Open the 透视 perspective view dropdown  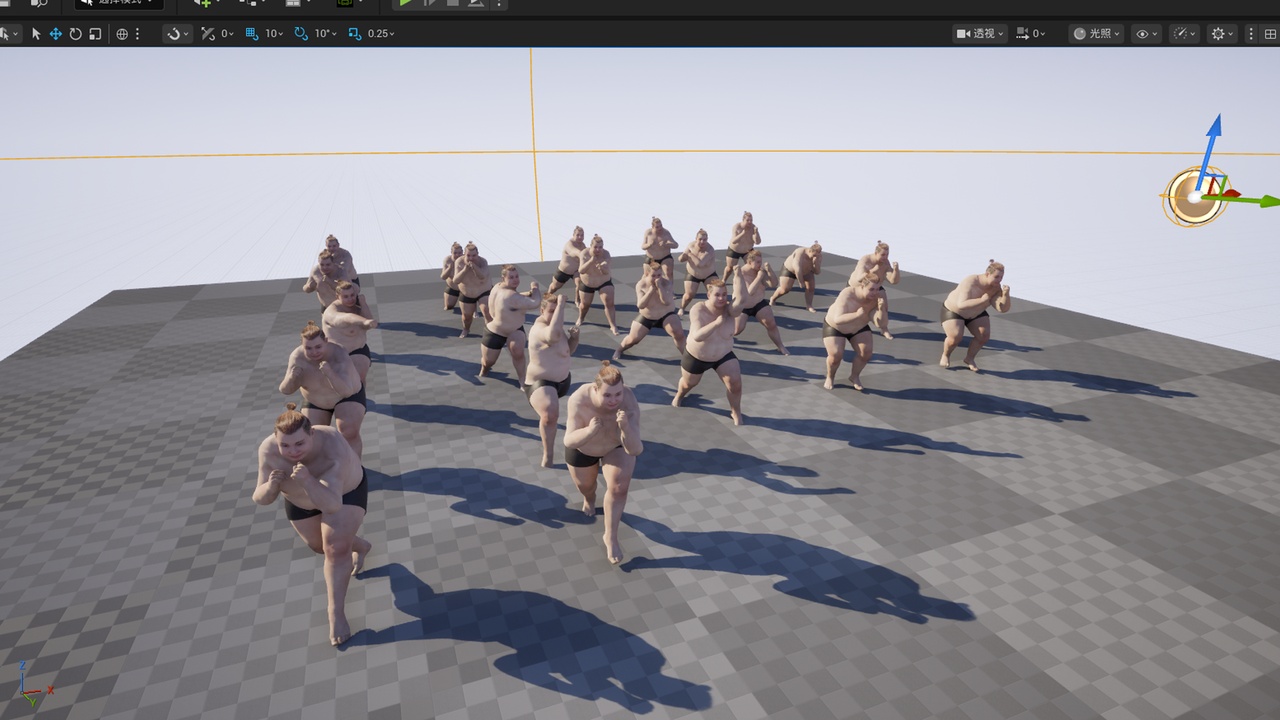979,34
